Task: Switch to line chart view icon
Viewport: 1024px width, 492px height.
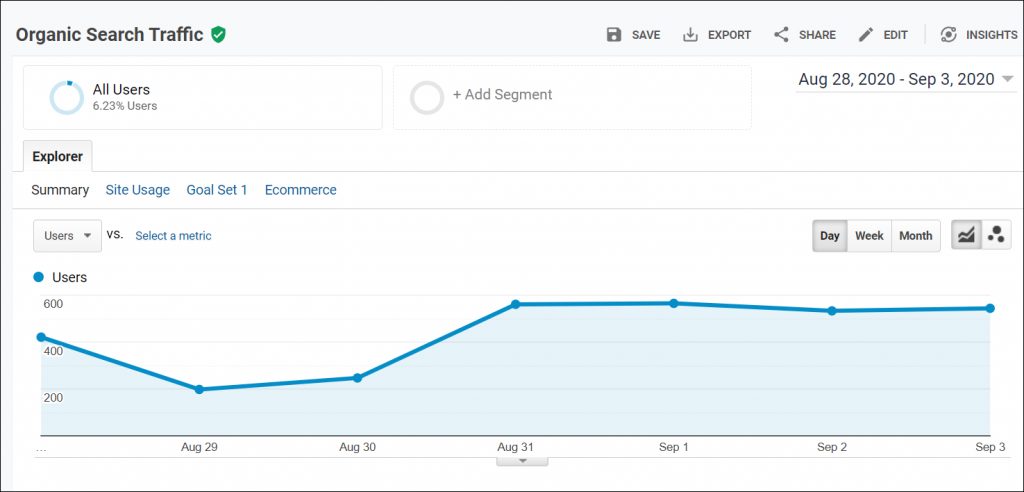Action: [x=966, y=236]
